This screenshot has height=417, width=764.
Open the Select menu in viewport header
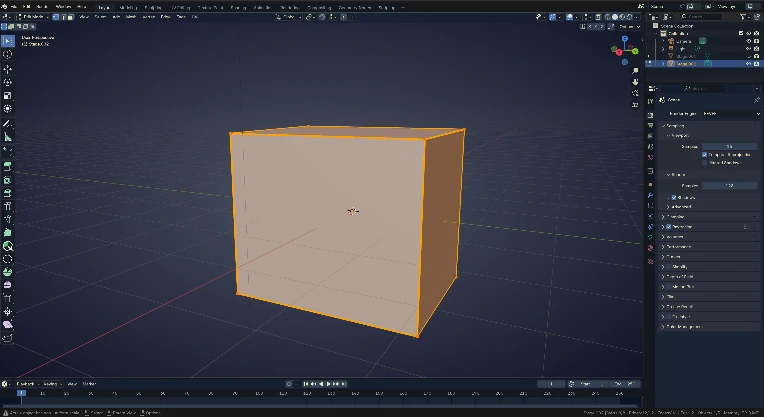pos(100,17)
